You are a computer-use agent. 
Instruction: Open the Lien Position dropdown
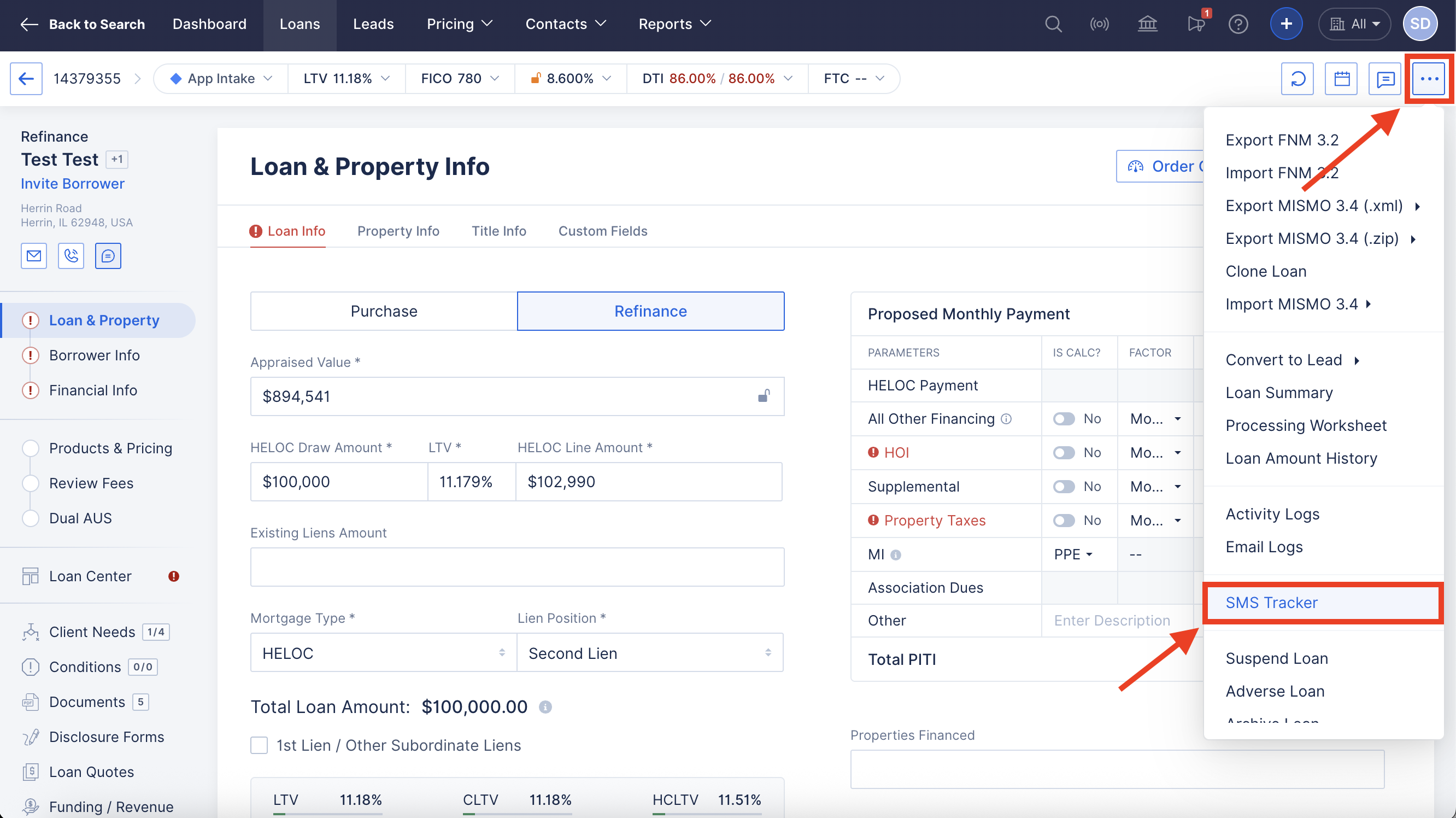[x=649, y=653]
